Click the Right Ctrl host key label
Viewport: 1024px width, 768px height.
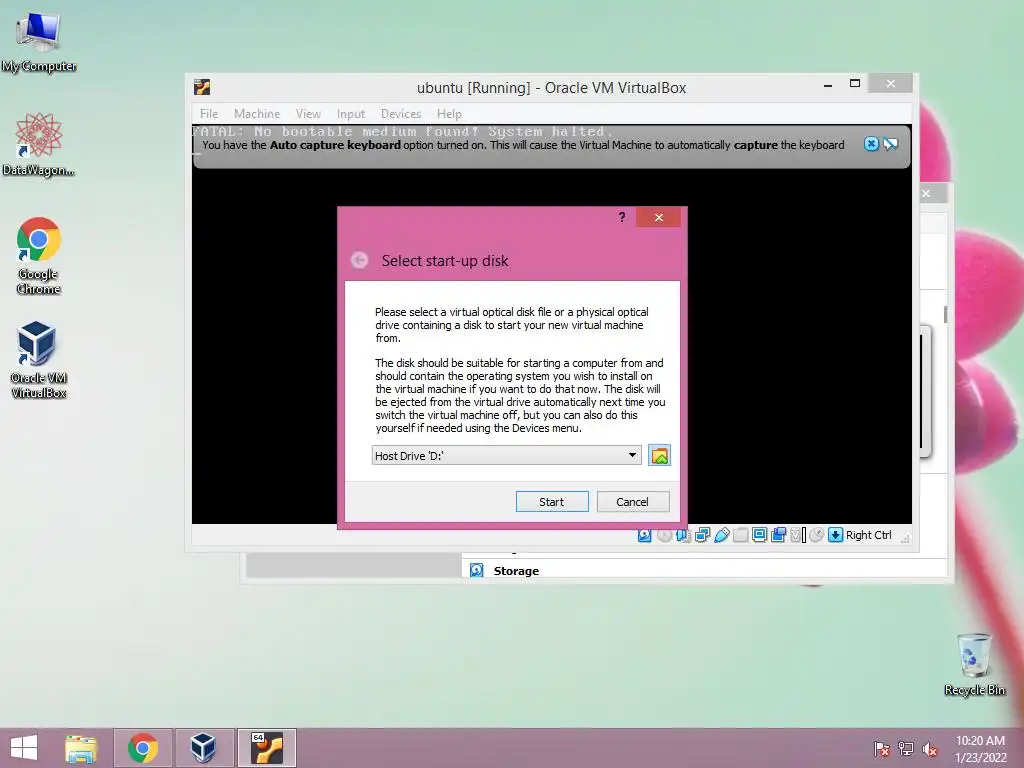(869, 535)
